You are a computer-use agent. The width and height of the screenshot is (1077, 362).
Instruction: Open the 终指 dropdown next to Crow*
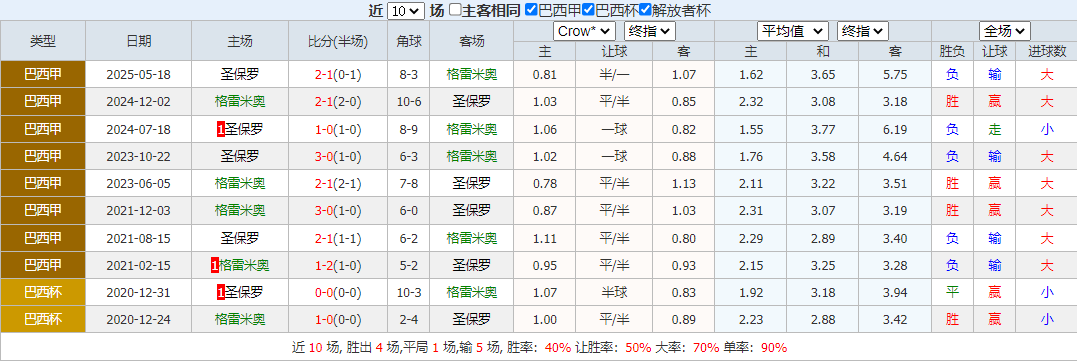tap(650, 31)
